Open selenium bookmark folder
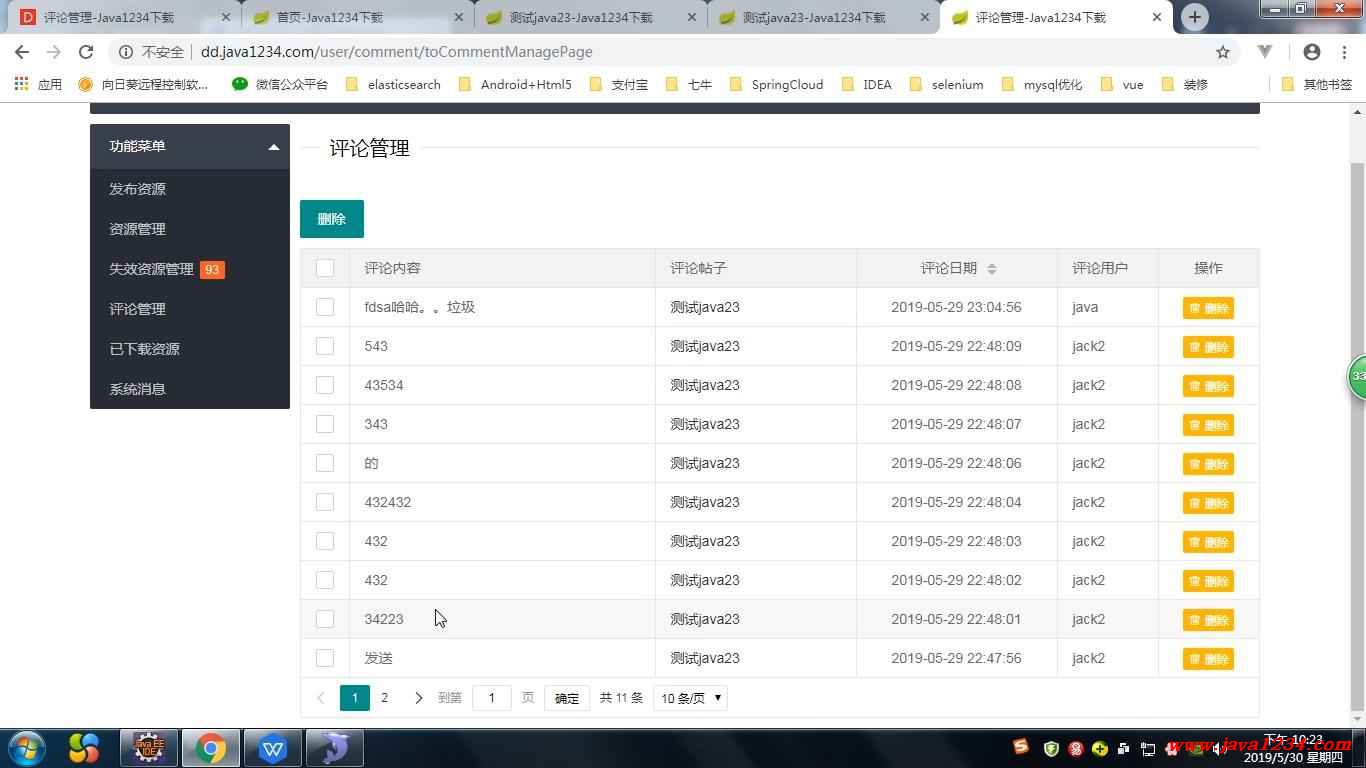1366x768 pixels. [947, 84]
